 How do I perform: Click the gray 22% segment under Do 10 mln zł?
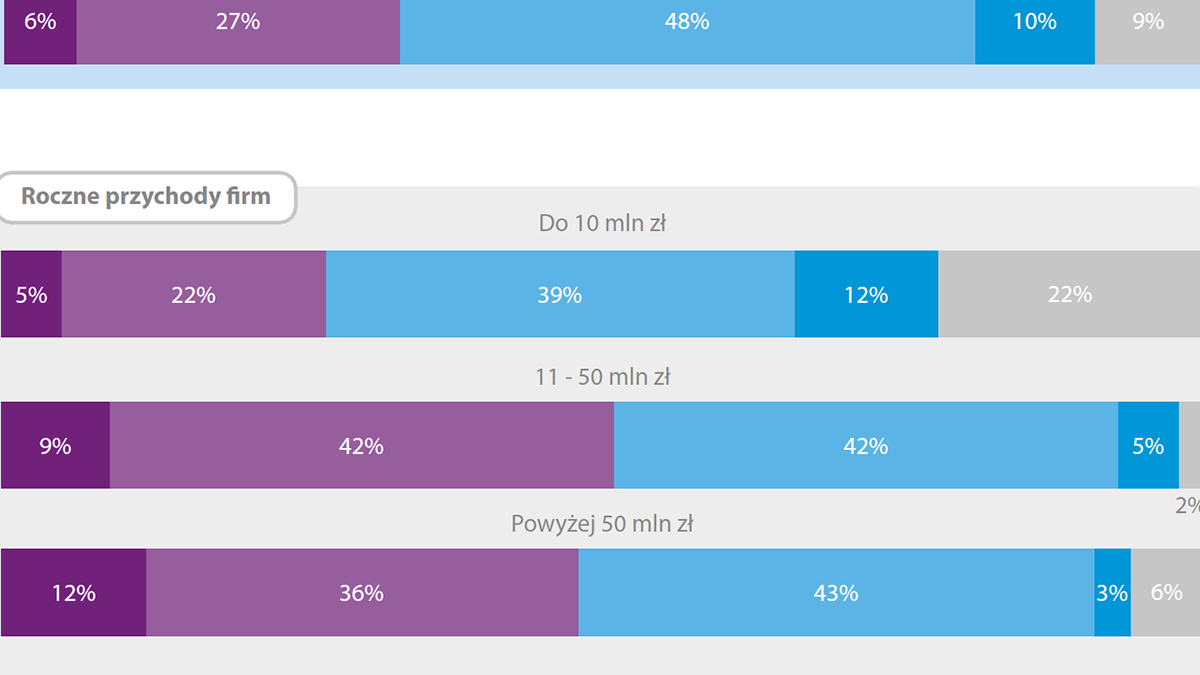tap(1069, 294)
